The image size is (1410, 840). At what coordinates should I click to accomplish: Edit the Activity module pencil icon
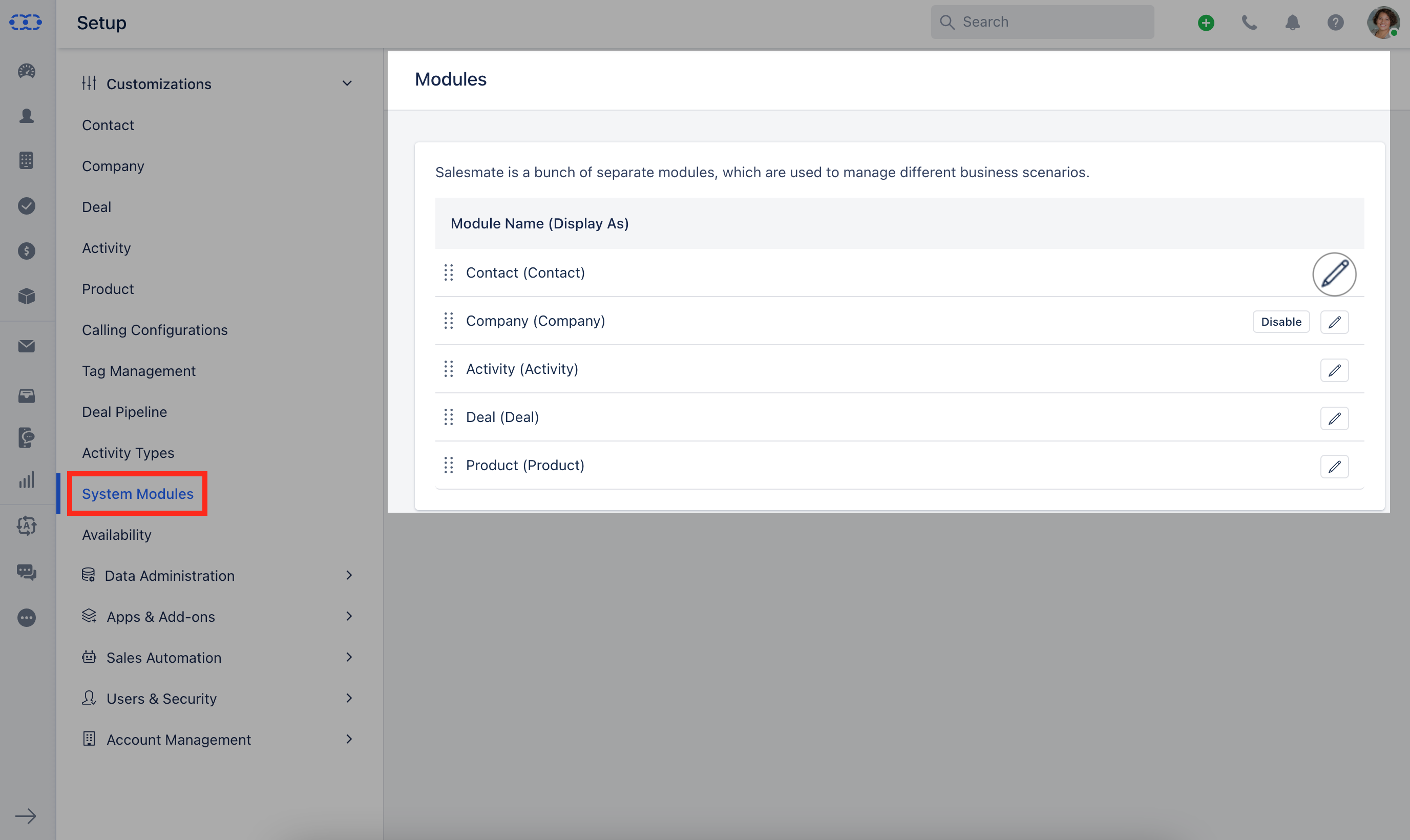1334,370
